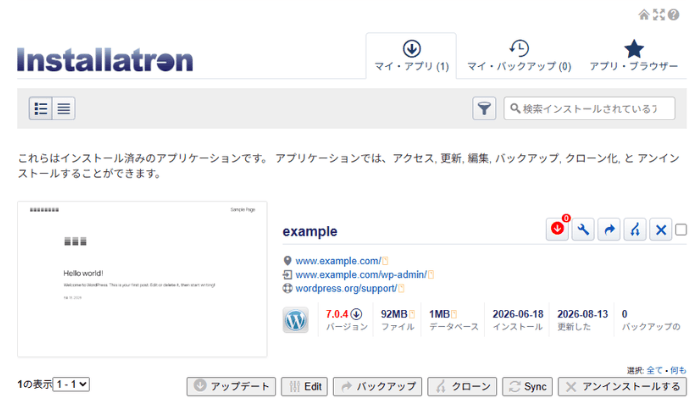The image size is (700, 411).
Task: Click the download arrow beside 7.0.4
Action: 356,314
